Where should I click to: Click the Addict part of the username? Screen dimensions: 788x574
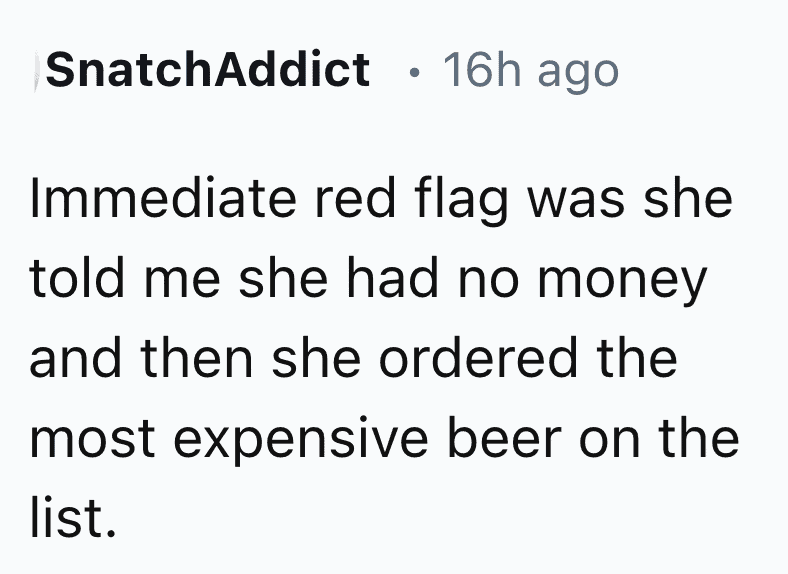(293, 70)
